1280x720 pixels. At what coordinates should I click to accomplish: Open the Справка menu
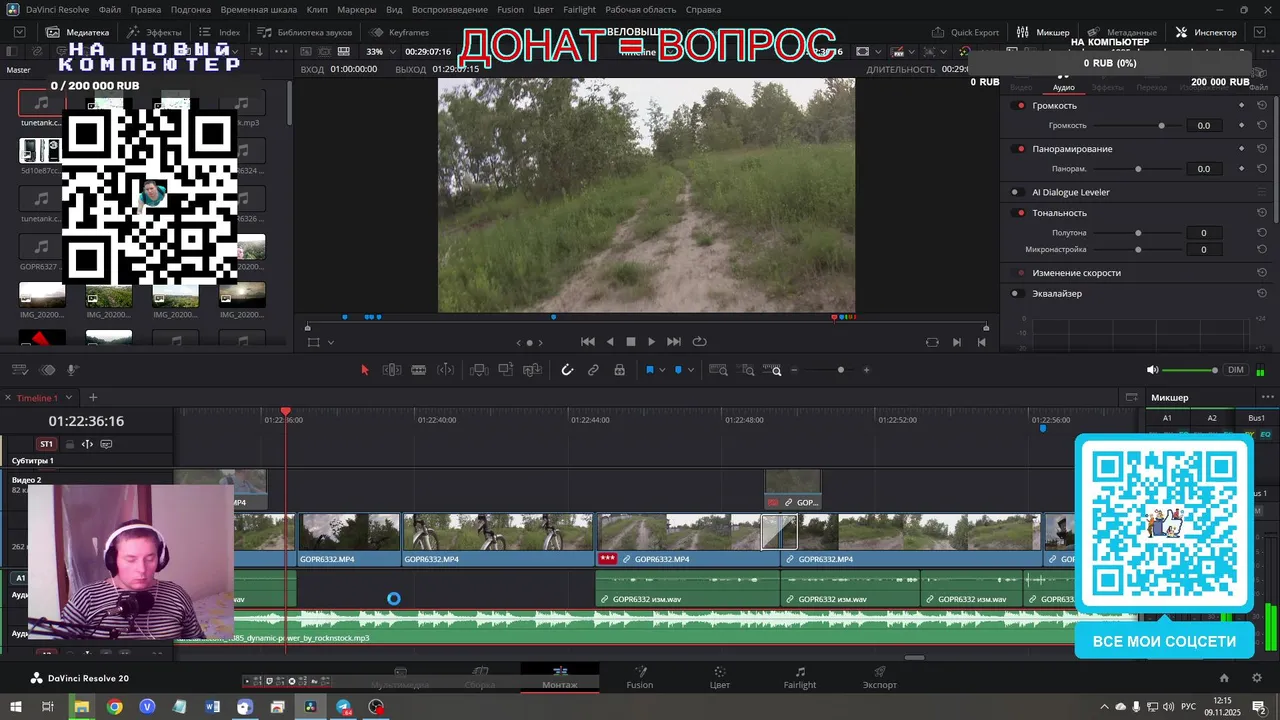703,10
